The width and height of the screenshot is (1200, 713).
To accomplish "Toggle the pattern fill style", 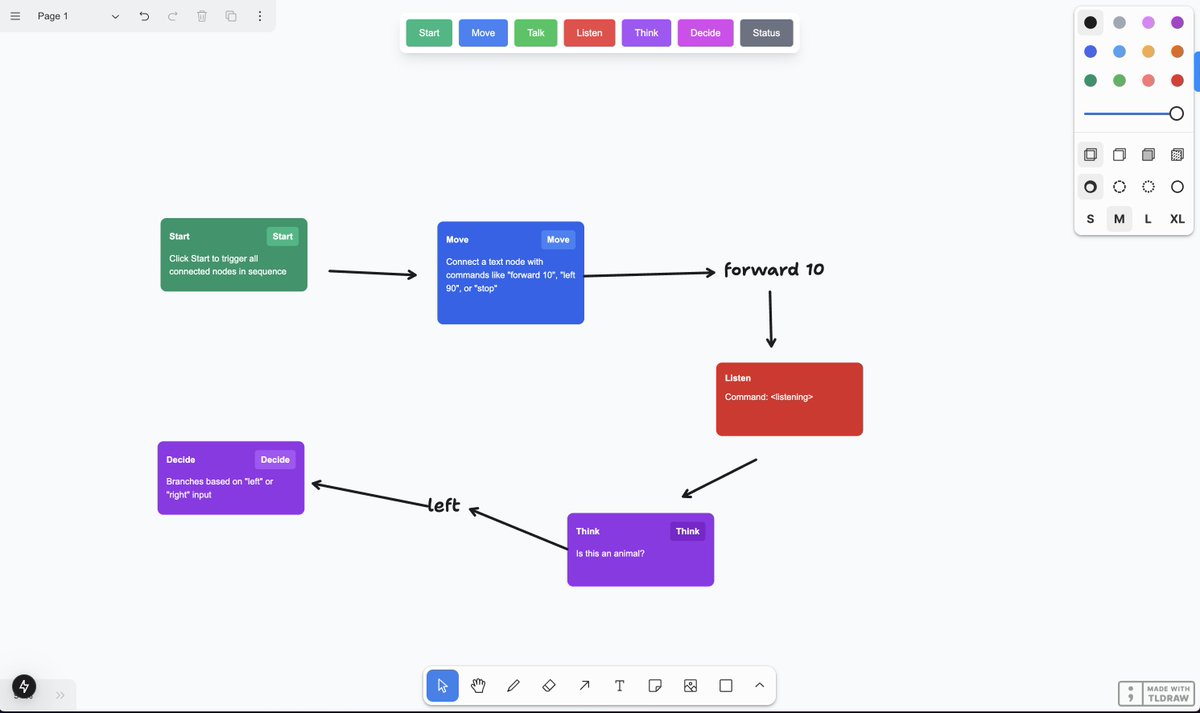I will [x=1177, y=154].
